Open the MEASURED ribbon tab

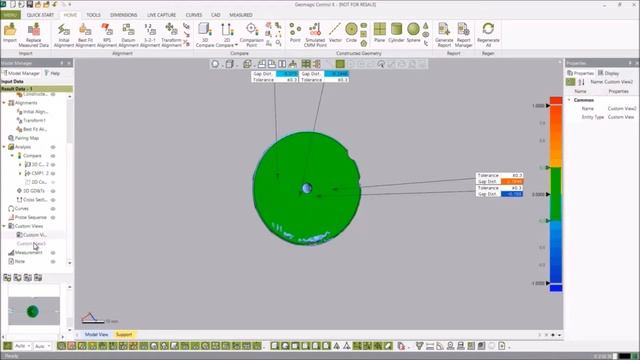[241, 15]
